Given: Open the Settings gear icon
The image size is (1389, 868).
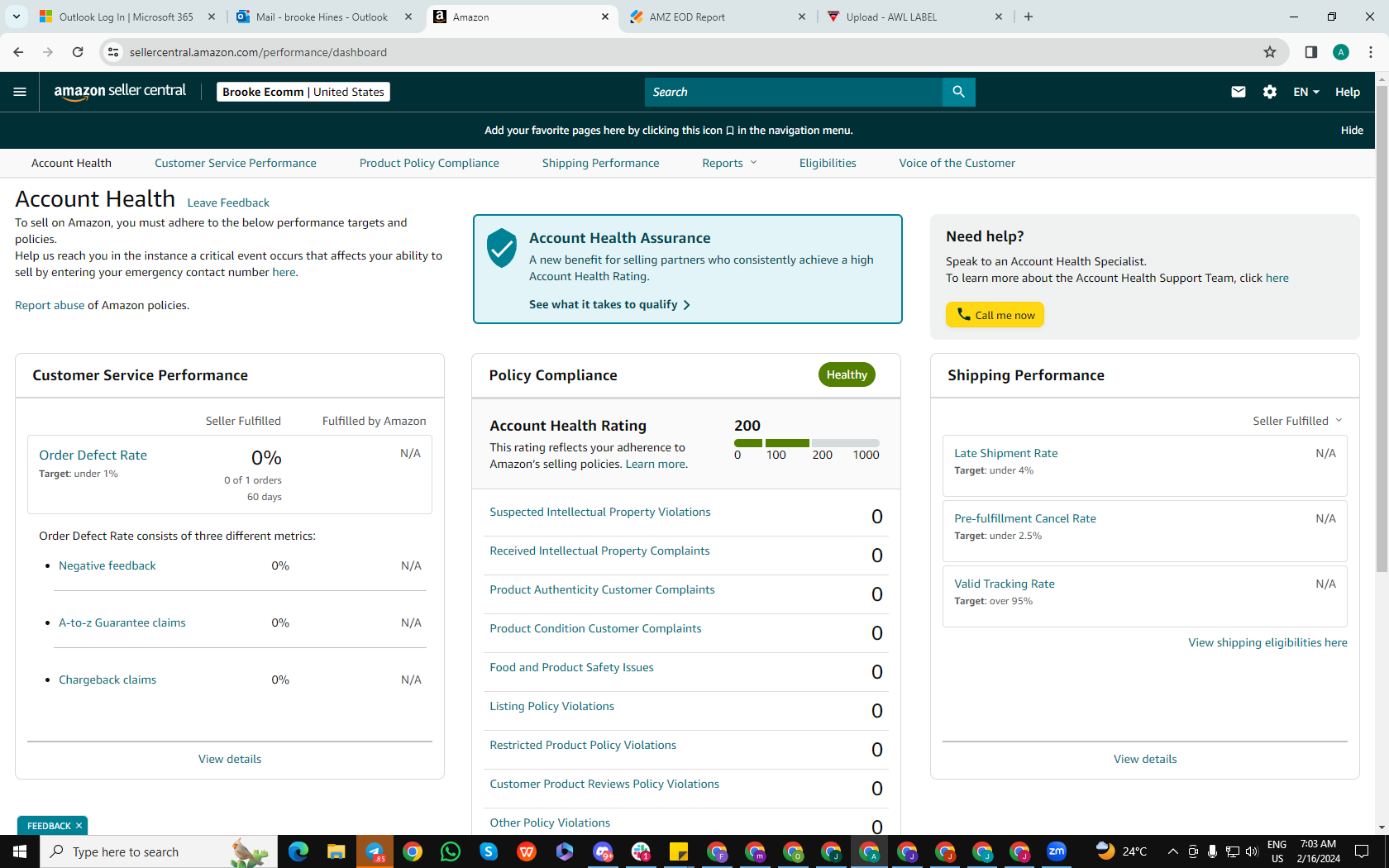Looking at the screenshot, I should (x=1270, y=92).
